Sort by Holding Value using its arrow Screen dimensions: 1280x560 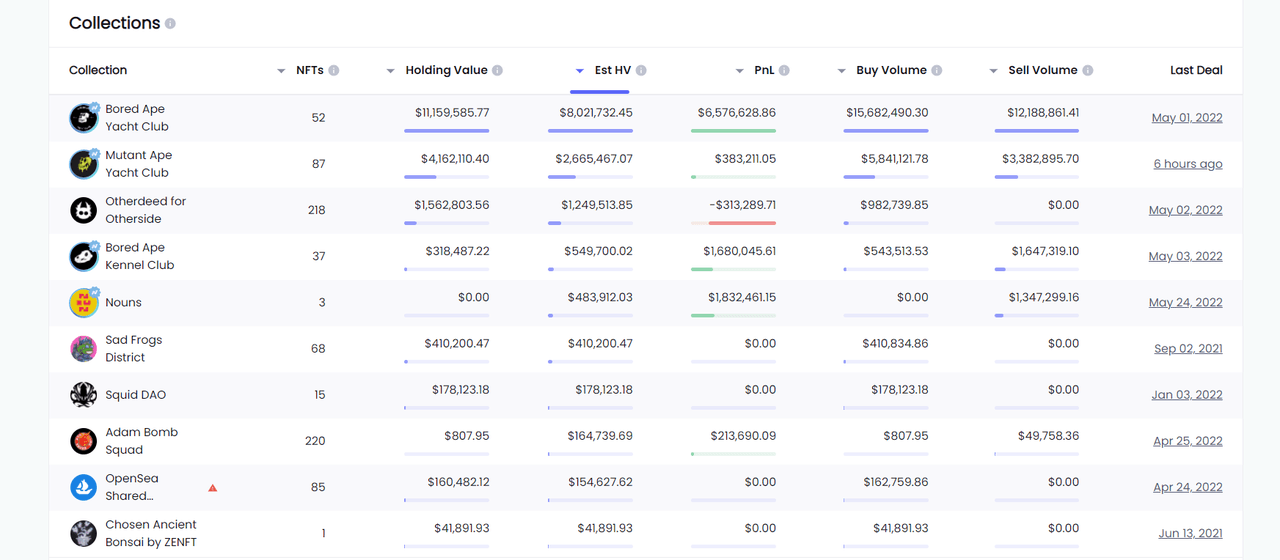pos(391,71)
